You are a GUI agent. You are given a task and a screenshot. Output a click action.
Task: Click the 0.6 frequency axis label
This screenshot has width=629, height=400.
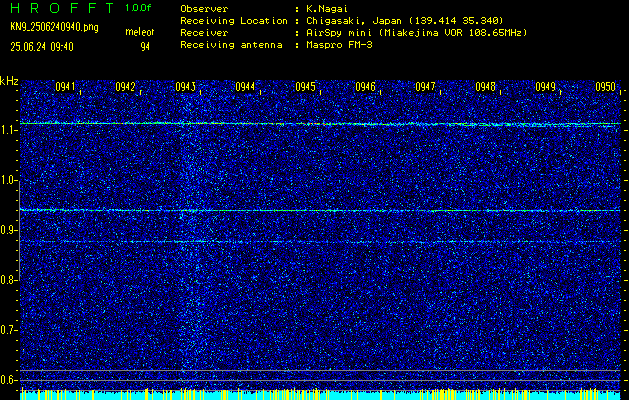7,380
